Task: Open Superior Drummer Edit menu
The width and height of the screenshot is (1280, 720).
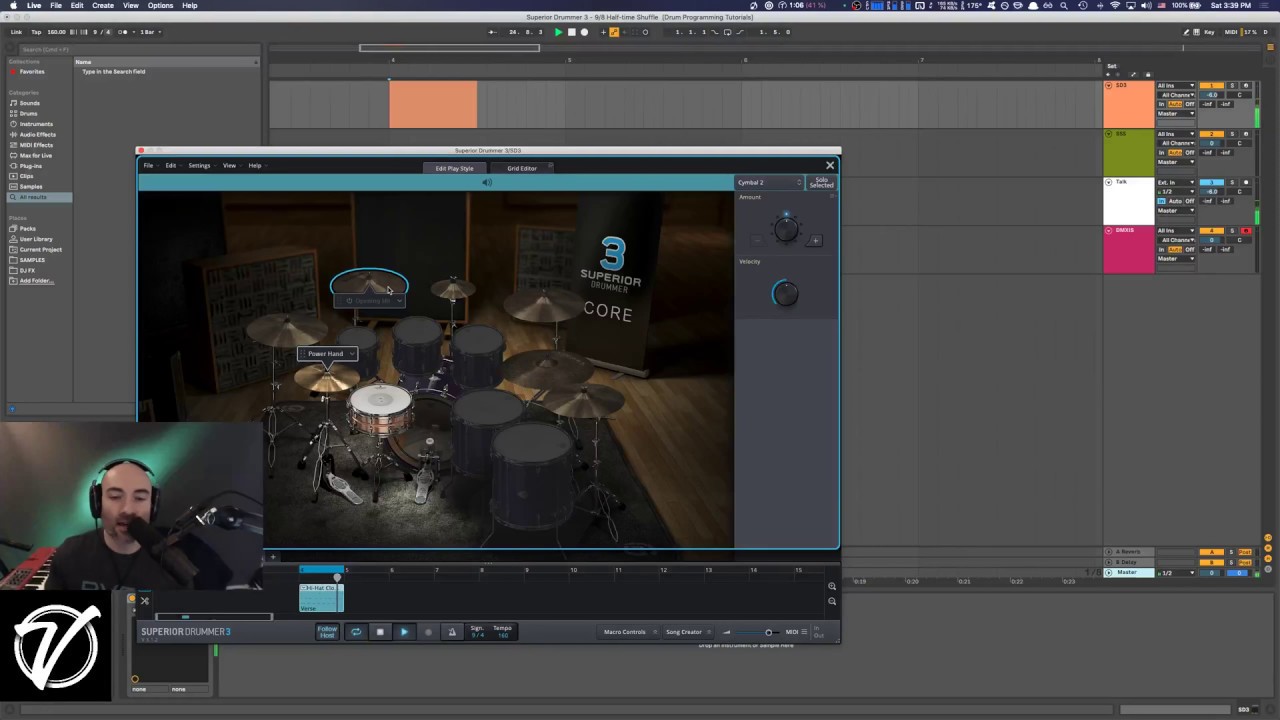Action: pos(171,166)
